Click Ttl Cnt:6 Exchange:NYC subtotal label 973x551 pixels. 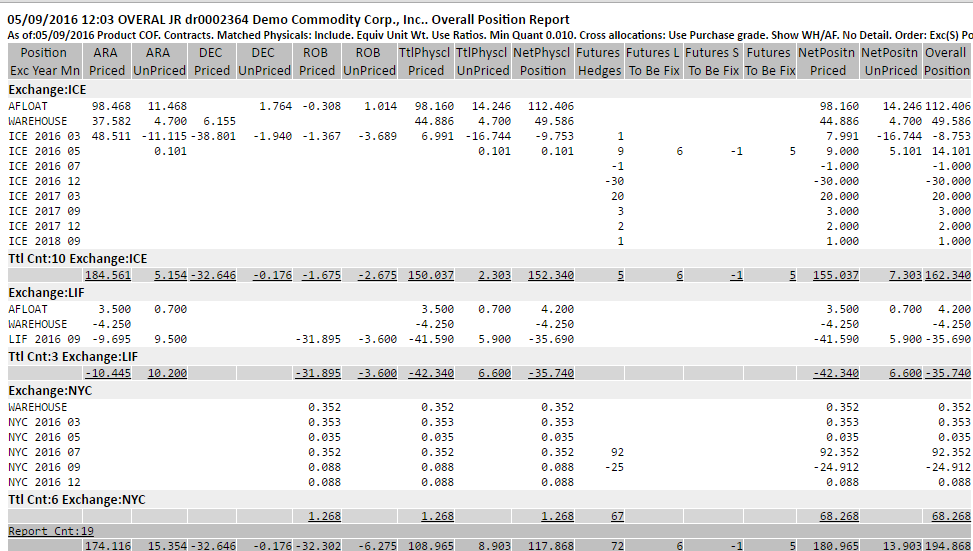(76, 499)
